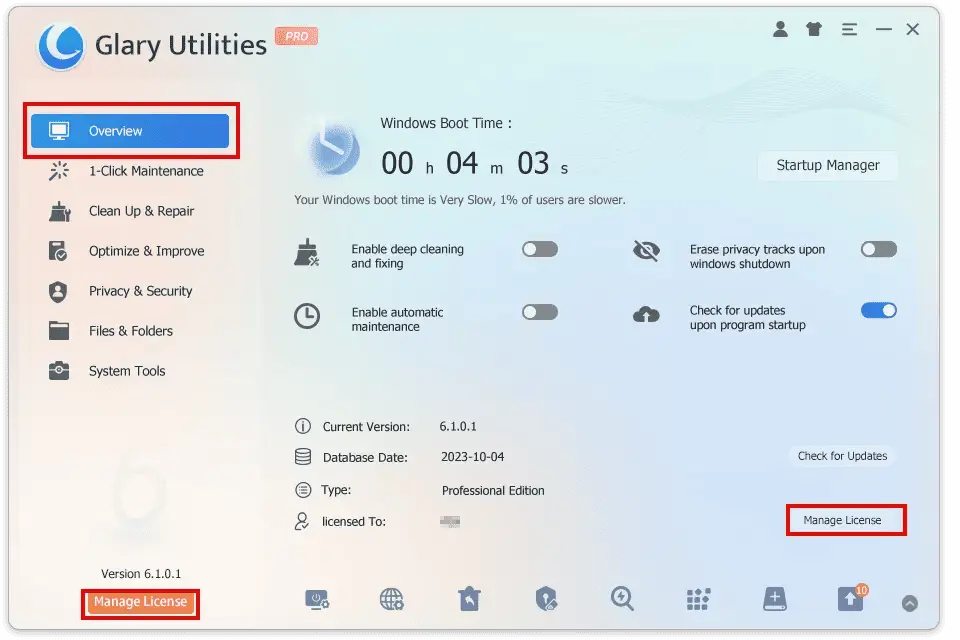Click the Type list icon
The image size is (960, 640).
(302, 490)
